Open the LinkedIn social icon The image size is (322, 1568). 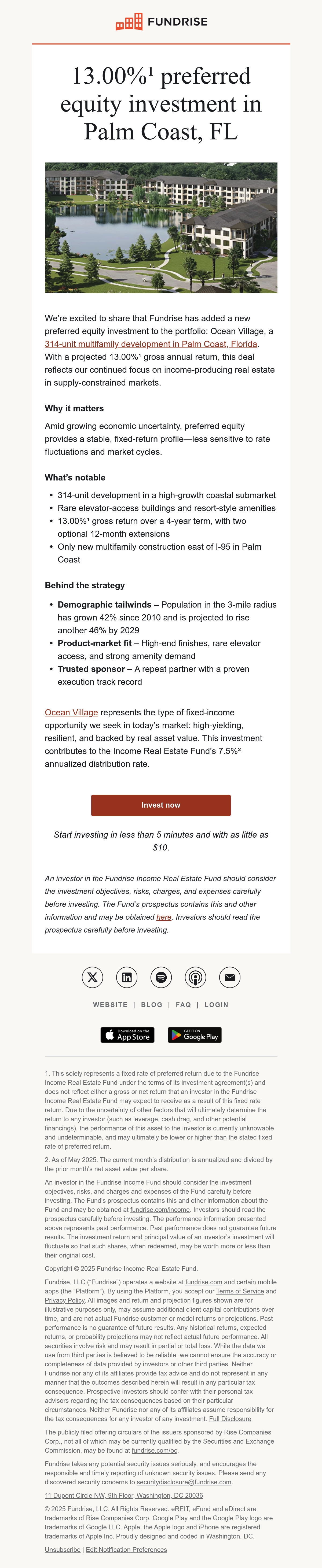coord(127,978)
